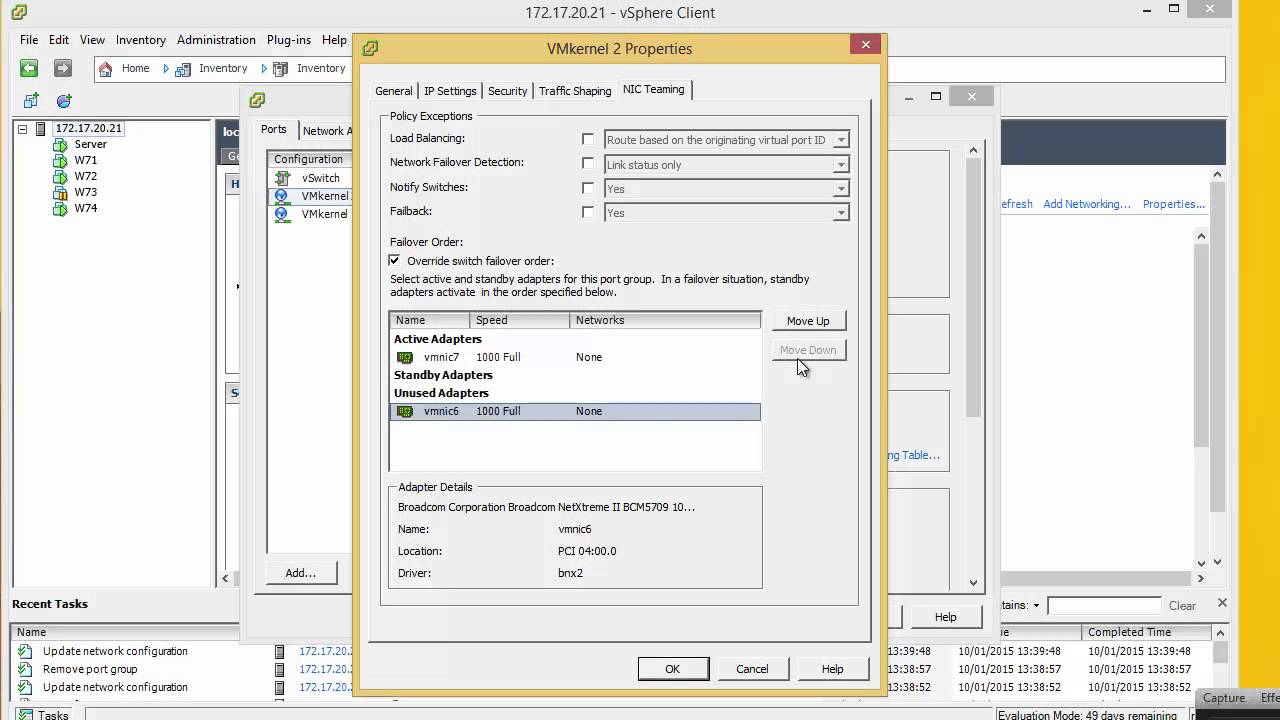
Task: Open the Inventory menu
Action: tap(141, 40)
